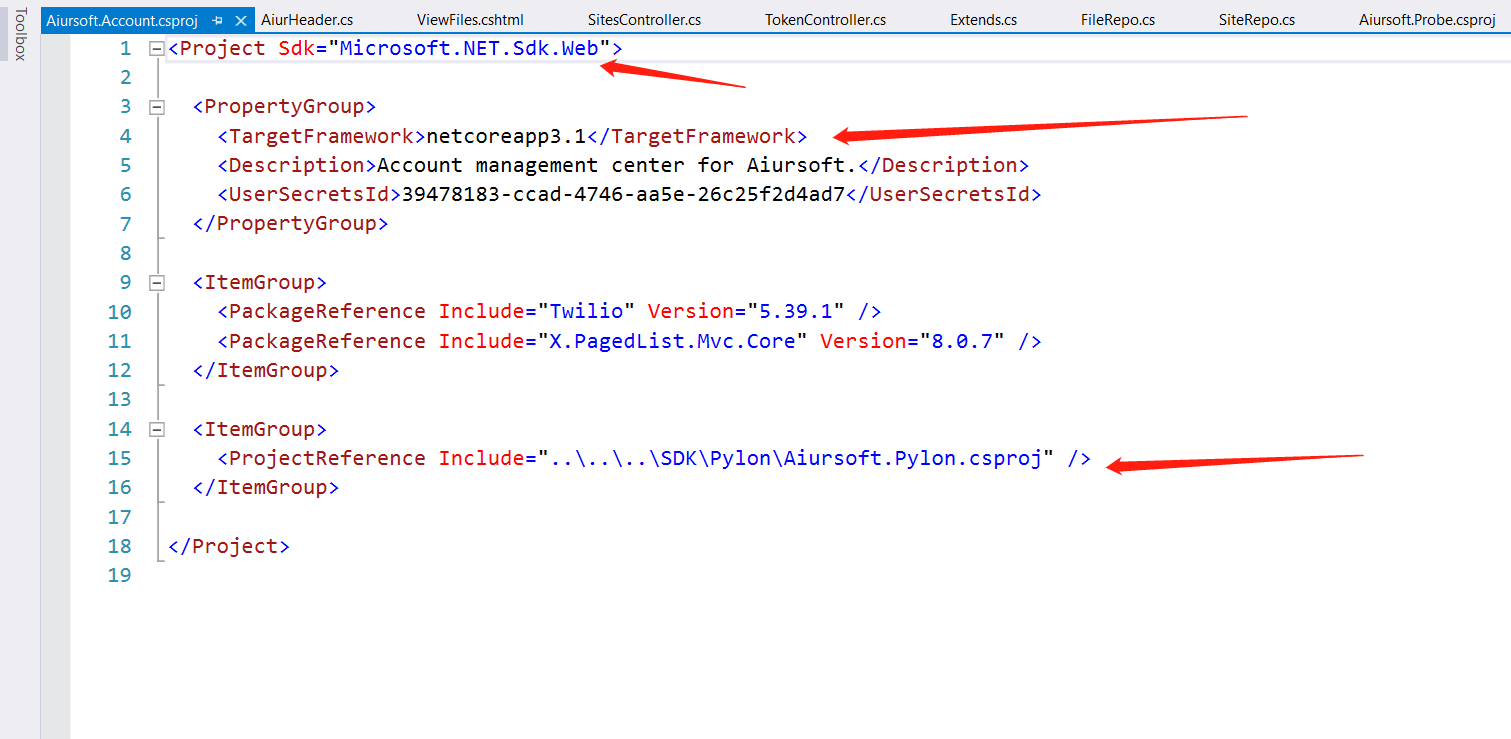This screenshot has width=1511, height=739.
Task: Close the Aiursoft.Account.csproj tab
Action: pyautogui.click(x=240, y=20)
